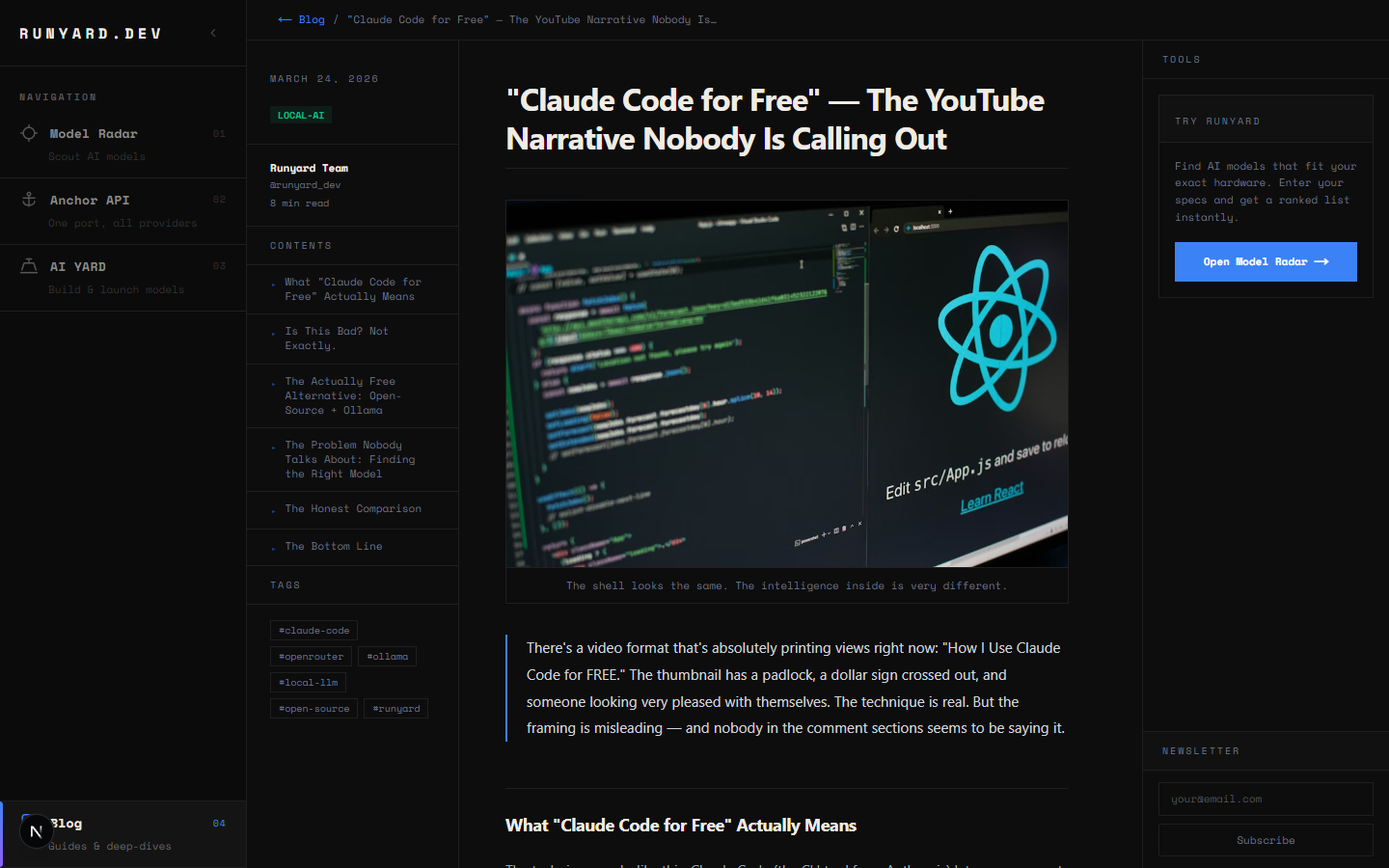Toggle the #claude-code tag

[313, 630]
